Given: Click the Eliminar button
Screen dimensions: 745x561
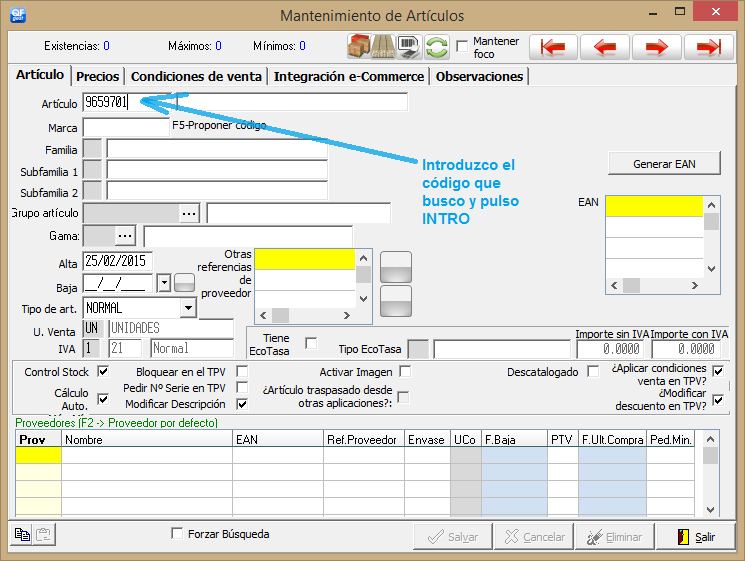Looking at the screenshot, I should (615, 537).
